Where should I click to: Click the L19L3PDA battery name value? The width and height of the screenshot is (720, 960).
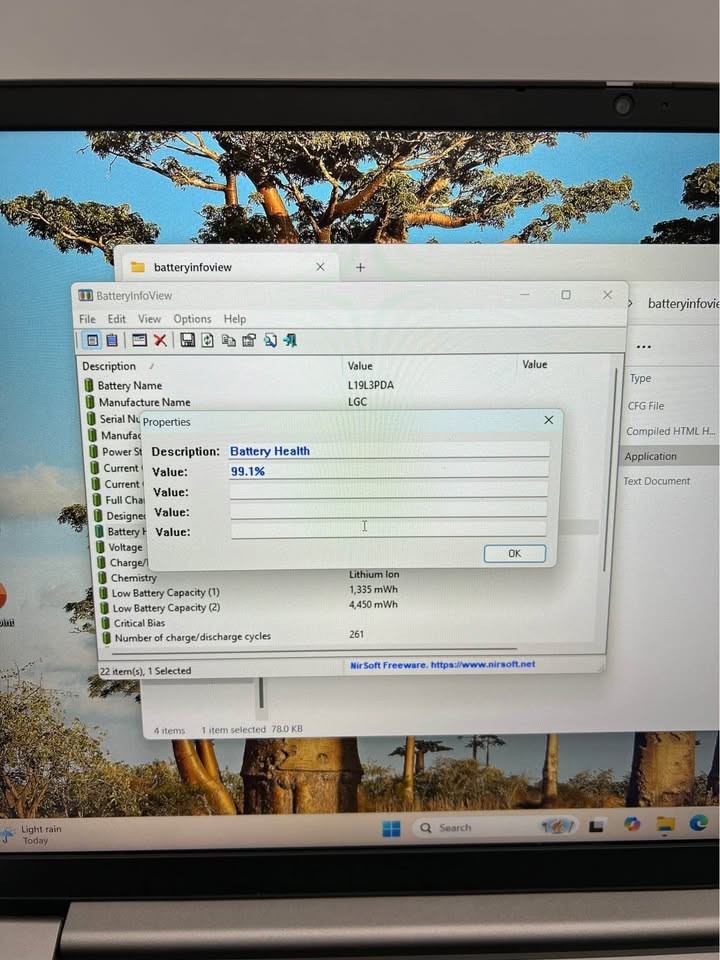click(371, 385)
